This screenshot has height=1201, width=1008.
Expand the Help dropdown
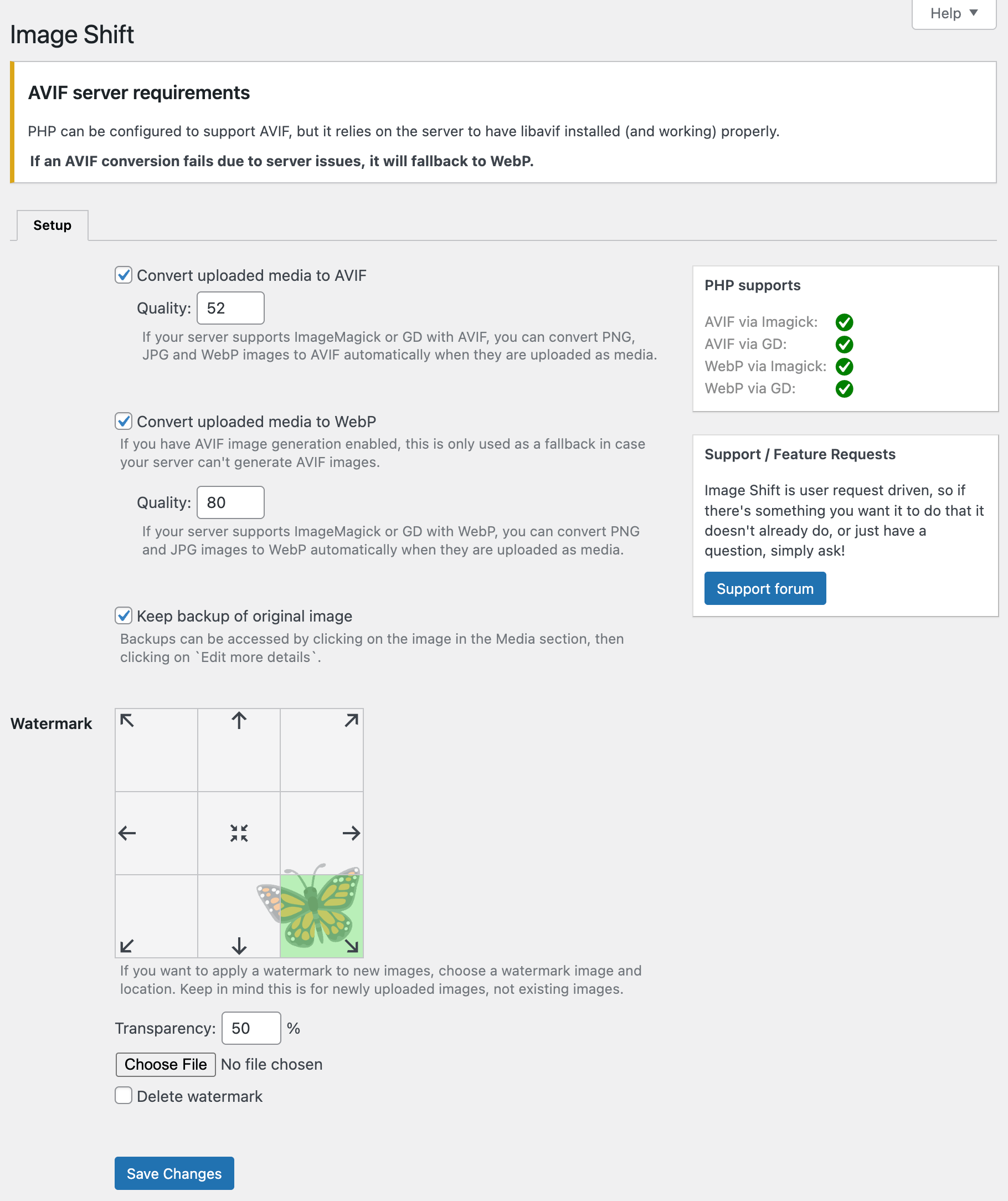pos(953,13)
